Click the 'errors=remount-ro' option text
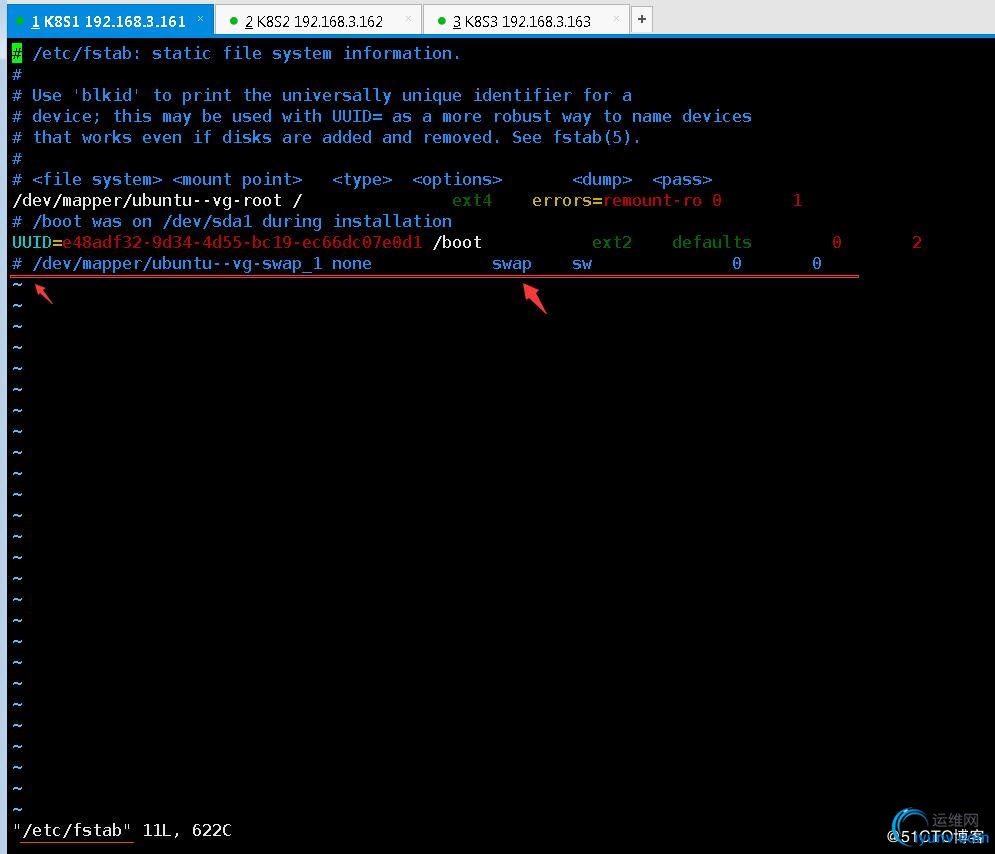This screenshot has height=854, width=995. click(x=617, y=200)
